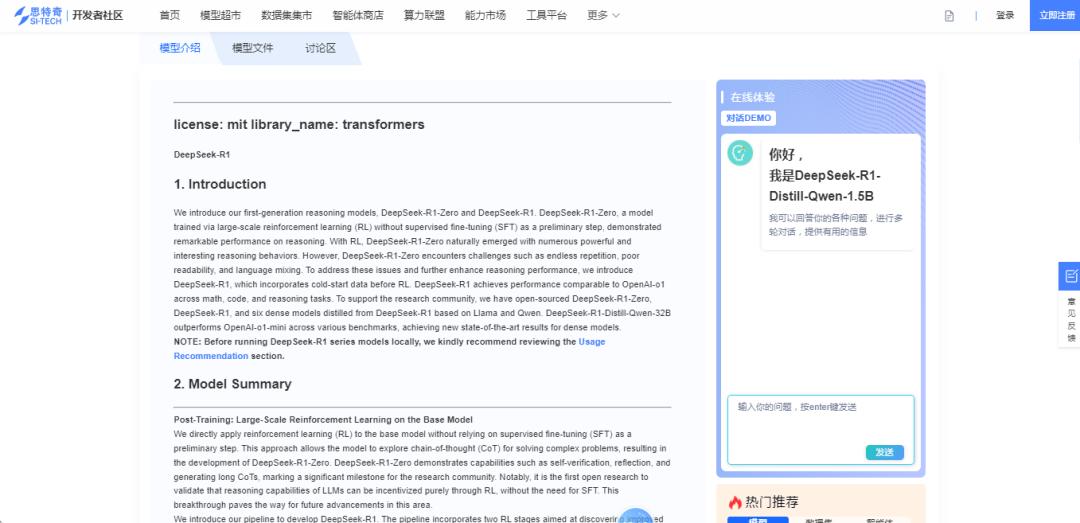Click the 开发者社区 title text

tap(98, 15)
